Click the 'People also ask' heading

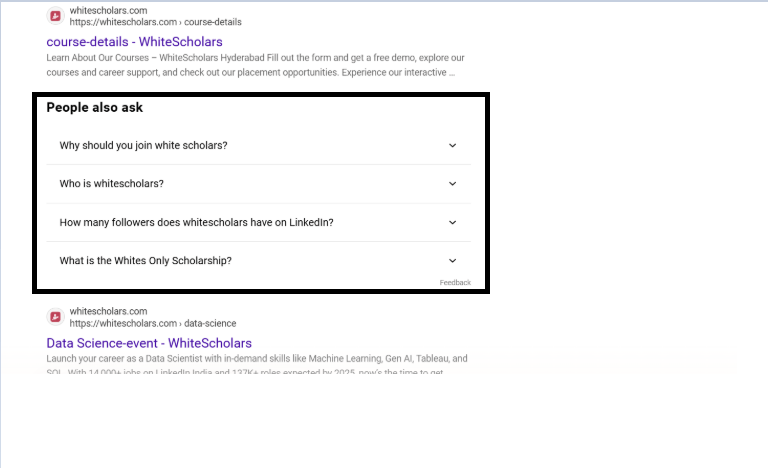tap(94, 108)
